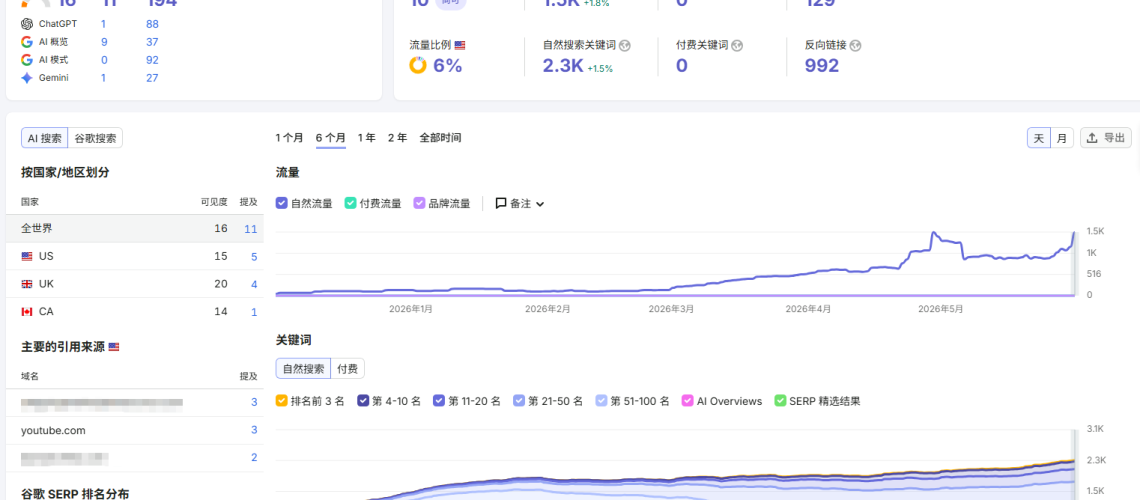Click the US flag in the country table
Image resolution: width=1140 pixels, height=500 pixels.
coord(27,256)
